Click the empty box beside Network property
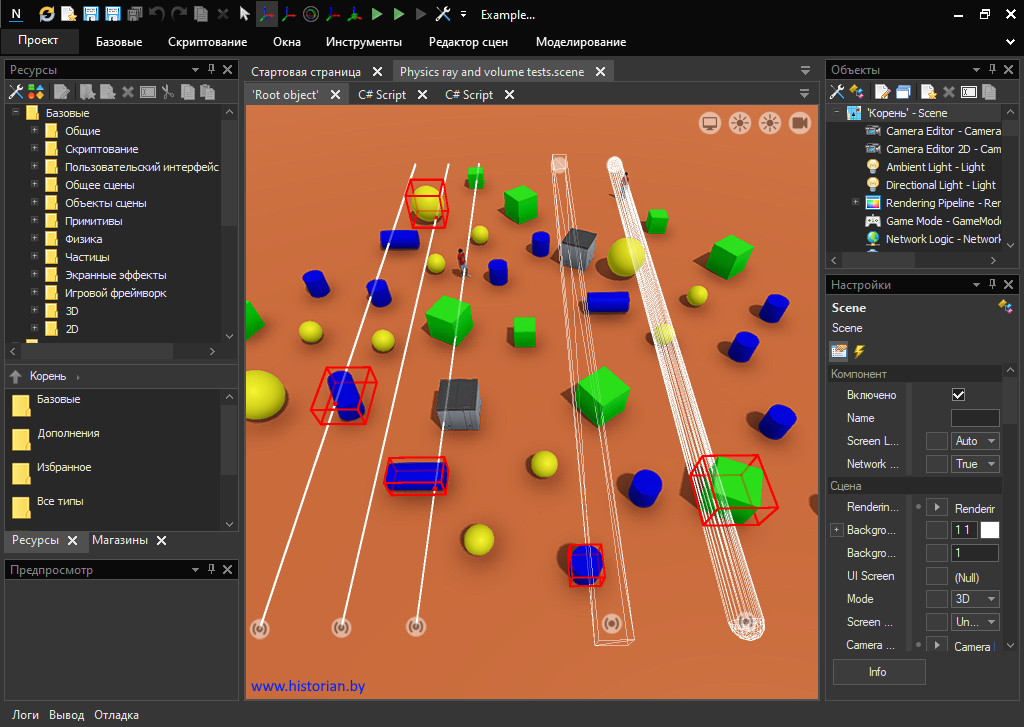The image size is (1024, 727). [x=936, y=464]
